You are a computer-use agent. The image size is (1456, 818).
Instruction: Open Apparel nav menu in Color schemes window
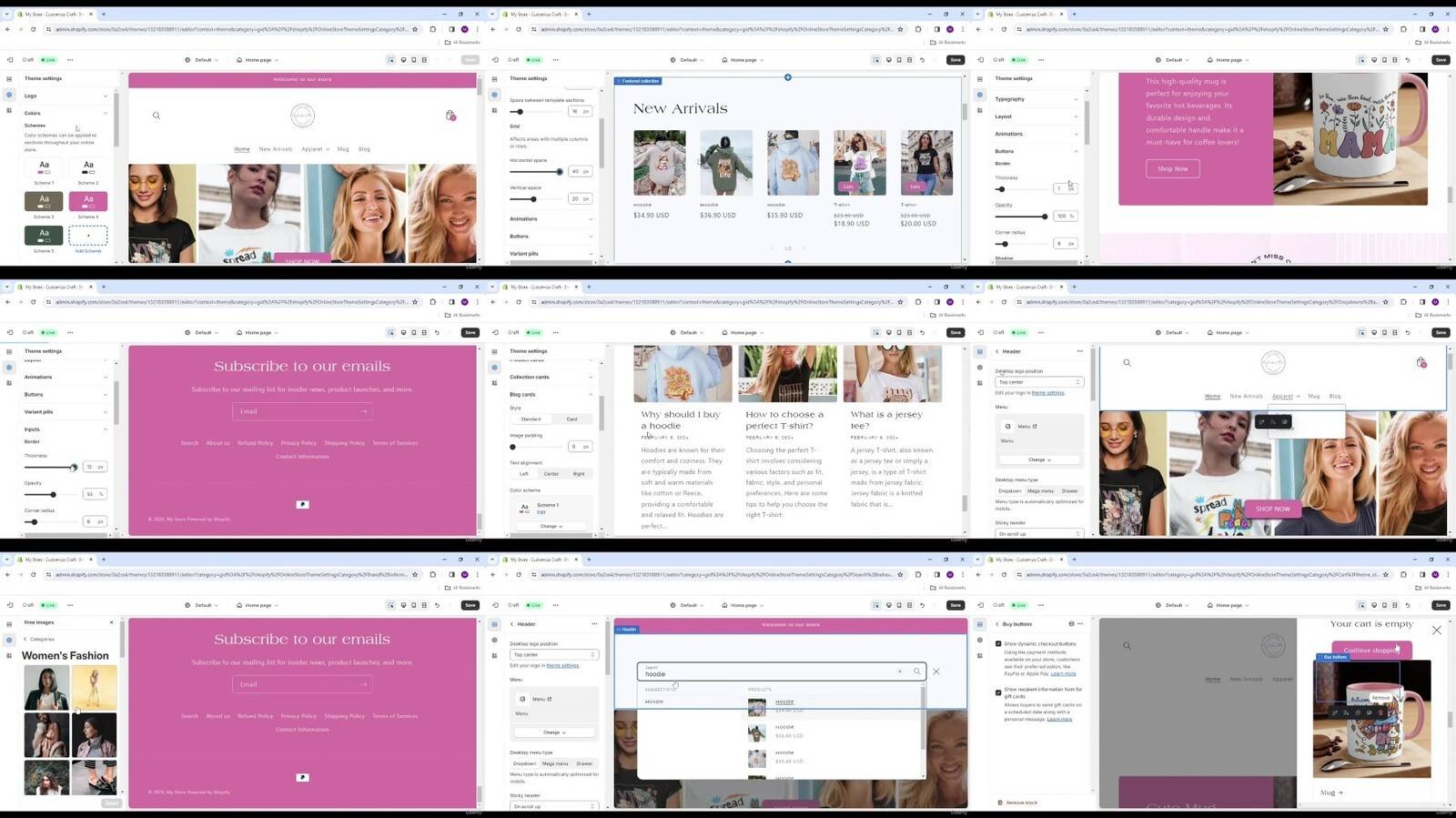tap(314, 149)
